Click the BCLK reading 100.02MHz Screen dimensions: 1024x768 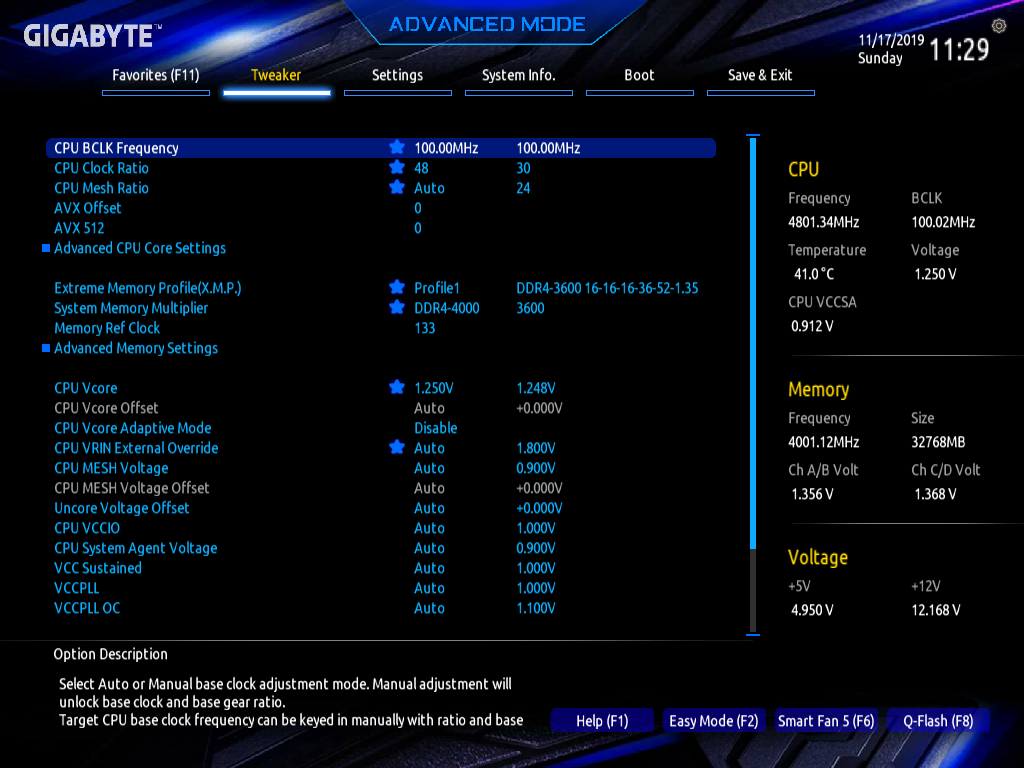pos(943,222)
